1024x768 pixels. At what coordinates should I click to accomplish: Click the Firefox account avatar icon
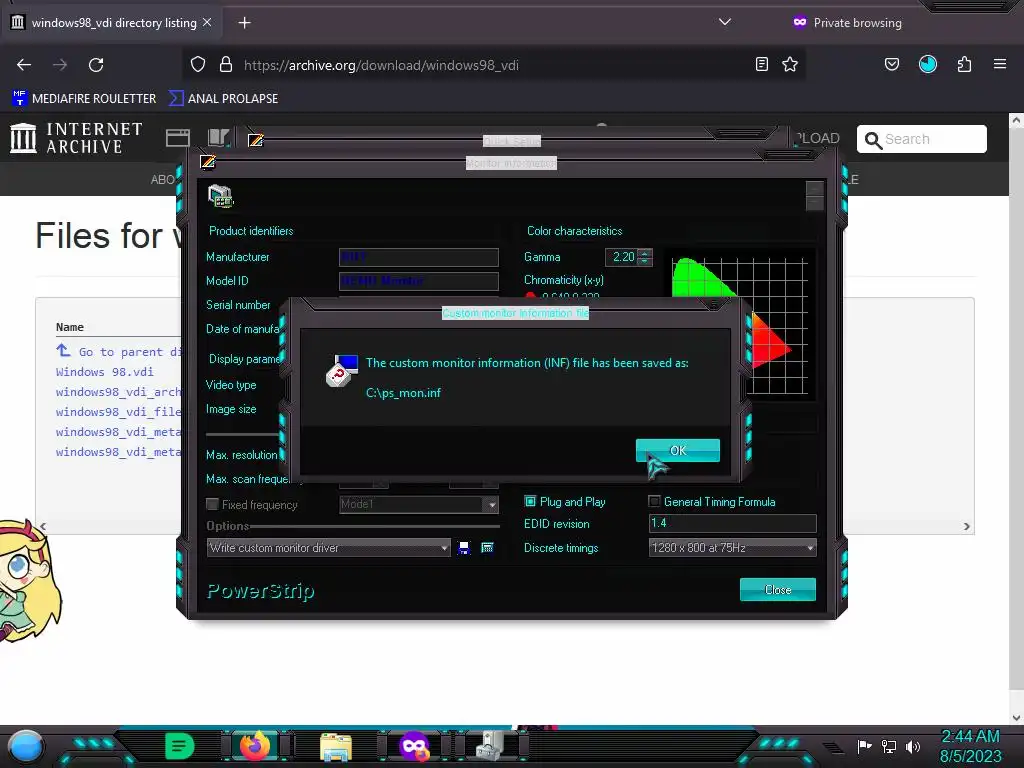927,64
